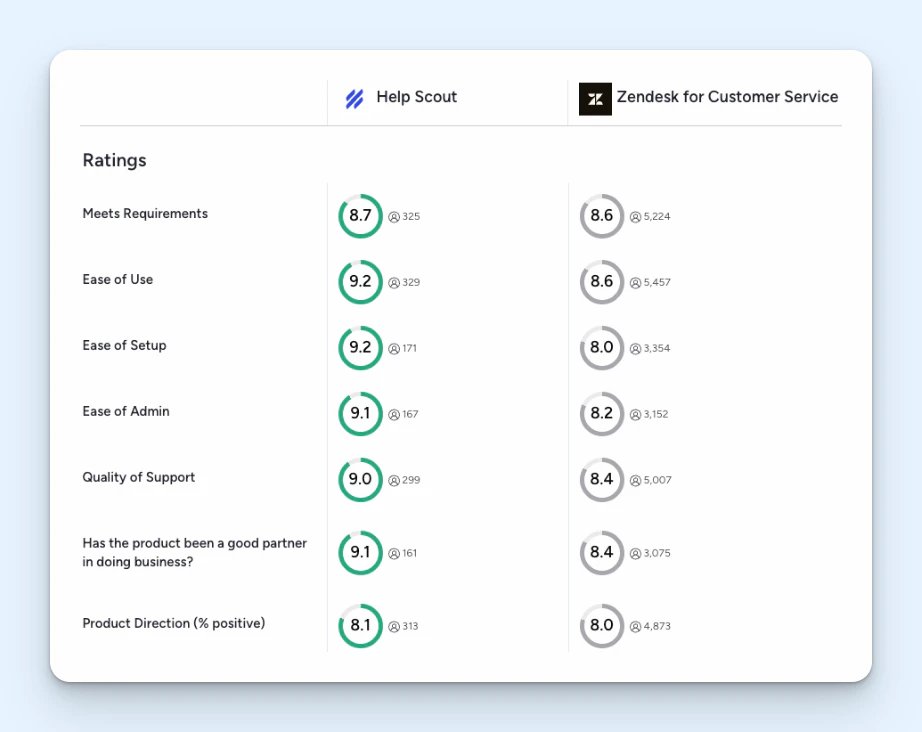Click reviewer icon beside 4,873 count
The height and width of the screenshot is (732, 922).
pyautogui.click(x=635, y=627)
